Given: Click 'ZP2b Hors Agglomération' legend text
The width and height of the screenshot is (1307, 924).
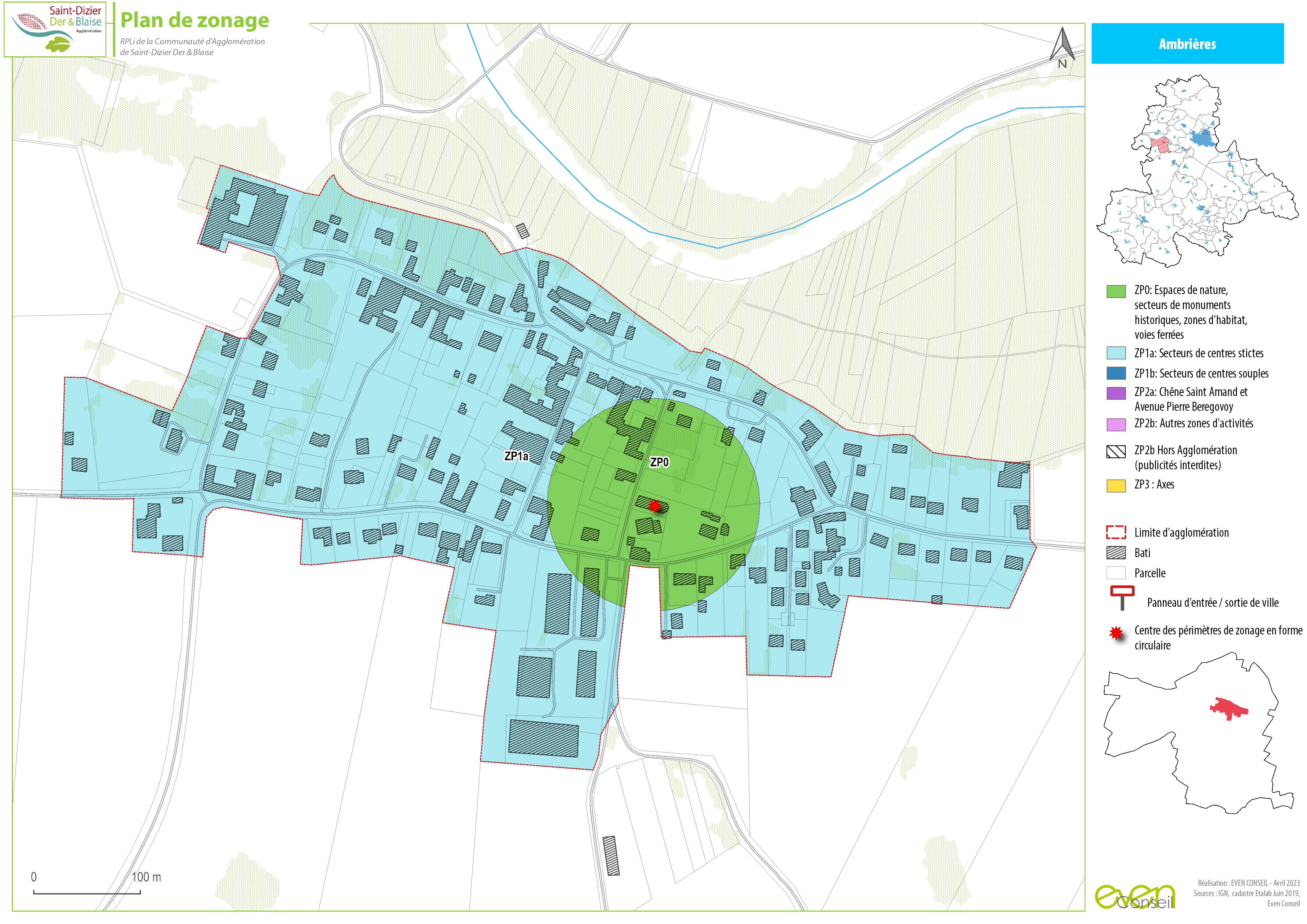Looking at the screenshot, I should [x=1185, y=457].
